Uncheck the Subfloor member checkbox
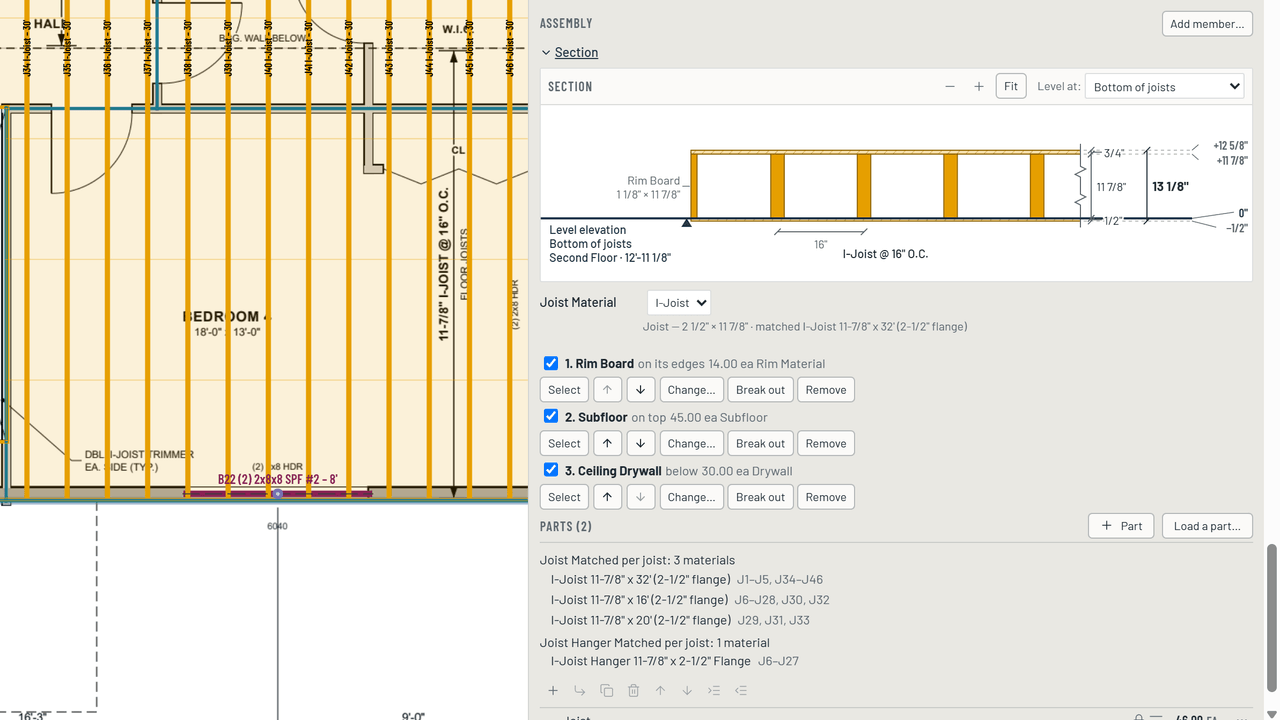This screenshot has width=1280, height=720. [x=551, y=416]
